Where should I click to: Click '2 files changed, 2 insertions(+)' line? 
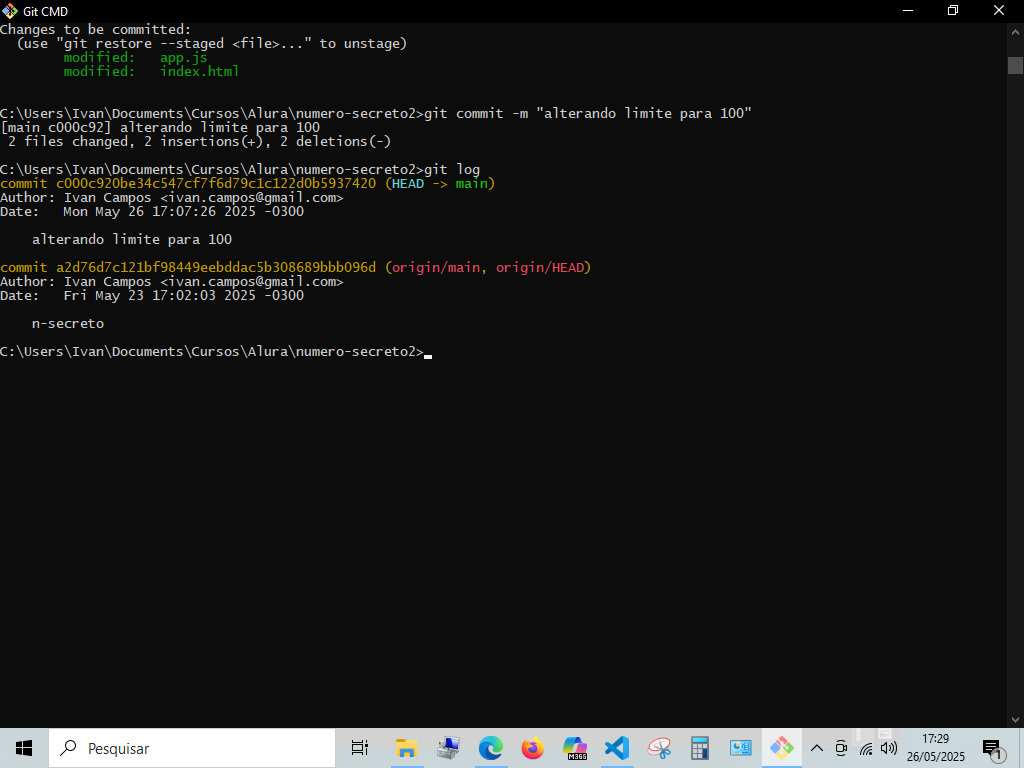pyautogui.click(x=199, y=142)
